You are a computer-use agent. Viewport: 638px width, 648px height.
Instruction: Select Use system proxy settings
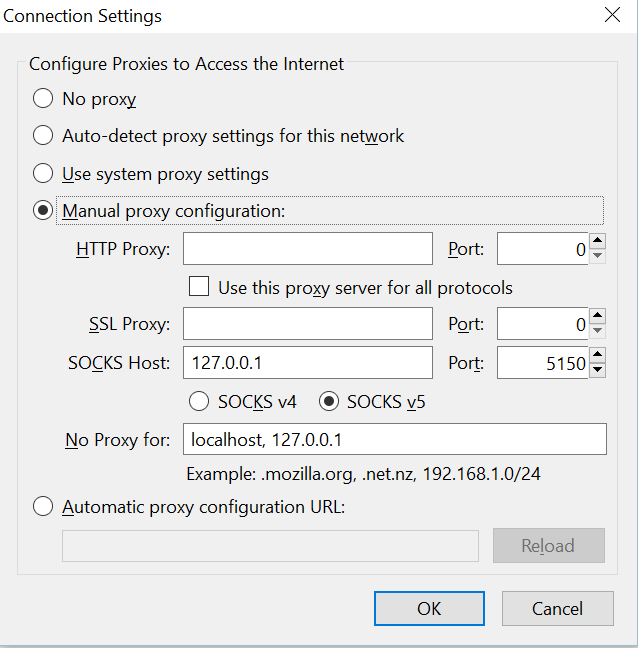[43, 174]
